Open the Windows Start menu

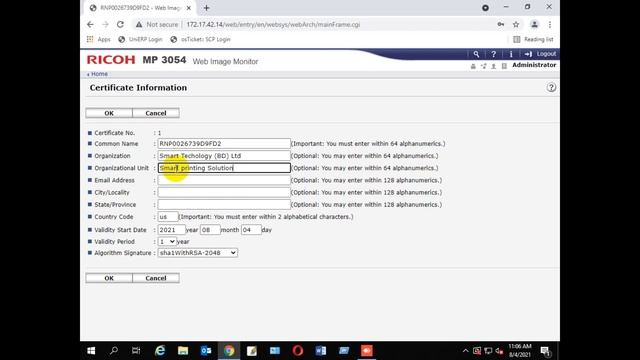tap(91, 351)
